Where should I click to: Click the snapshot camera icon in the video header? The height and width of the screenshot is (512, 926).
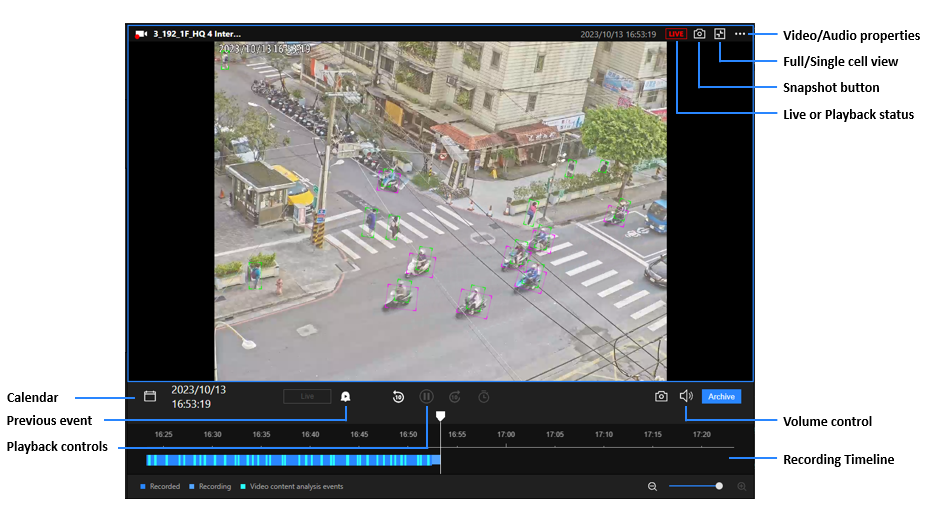pos(700,34)
